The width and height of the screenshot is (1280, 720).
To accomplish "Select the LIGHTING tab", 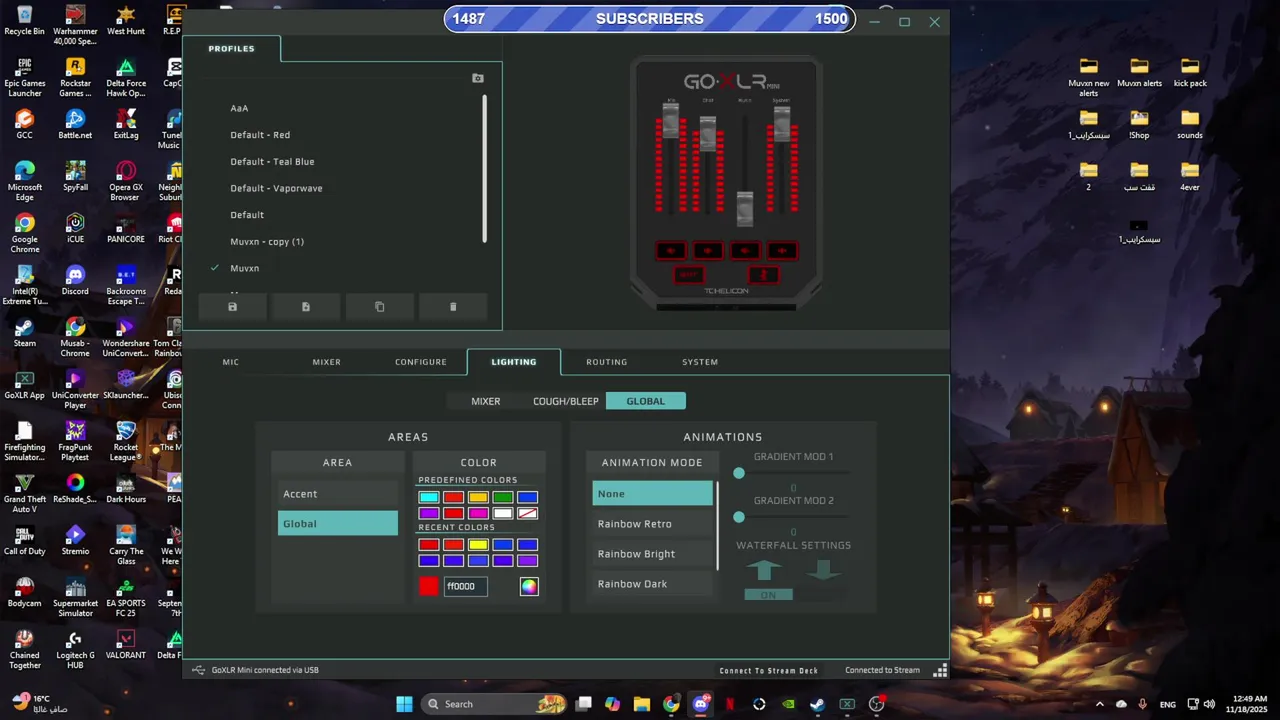I will 514,362.
